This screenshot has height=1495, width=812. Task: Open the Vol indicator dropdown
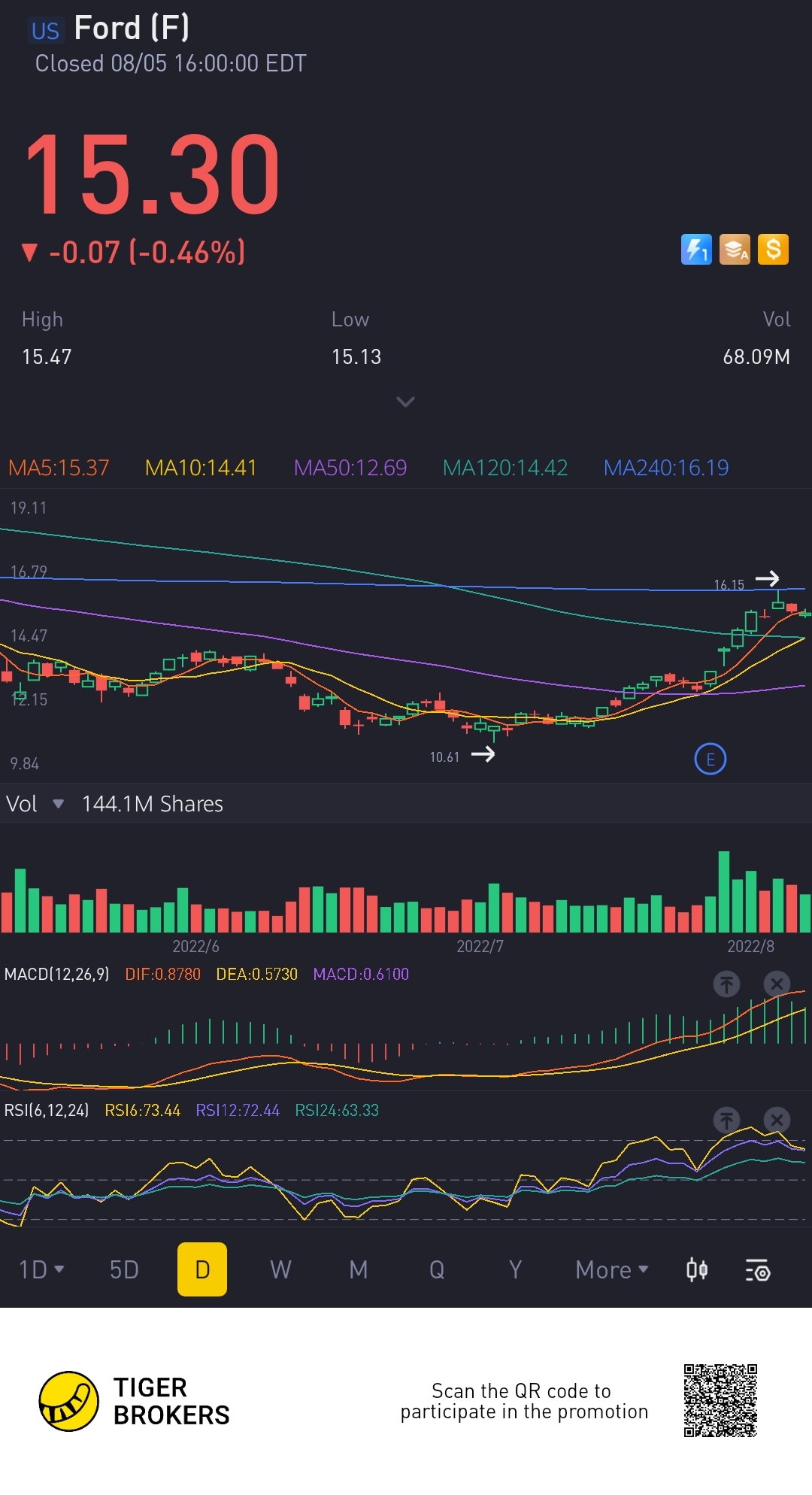click(x=35, y=804)
